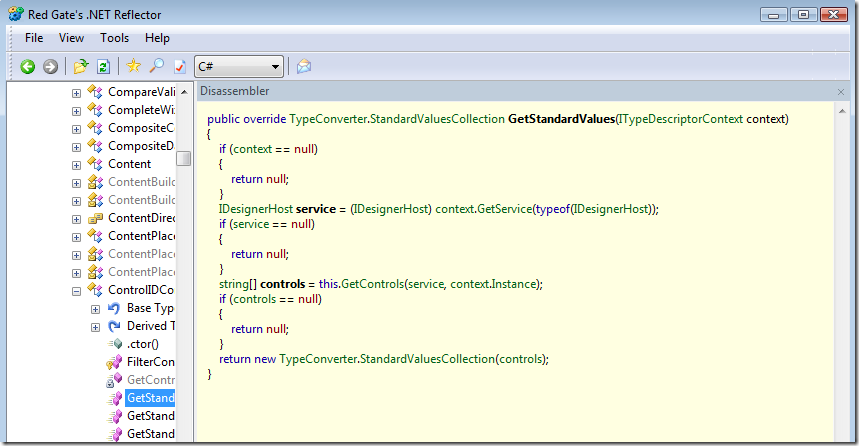Close the Disassembler pane

tap(841, 92)
